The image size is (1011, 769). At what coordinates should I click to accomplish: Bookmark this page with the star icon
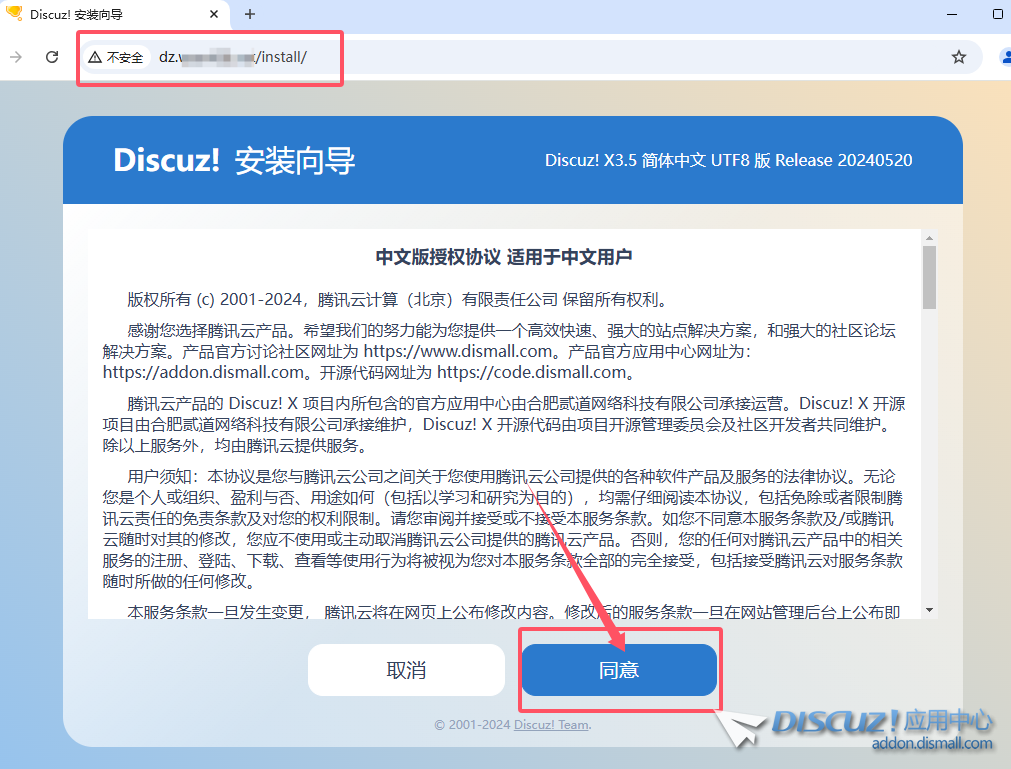coord(958,57)
